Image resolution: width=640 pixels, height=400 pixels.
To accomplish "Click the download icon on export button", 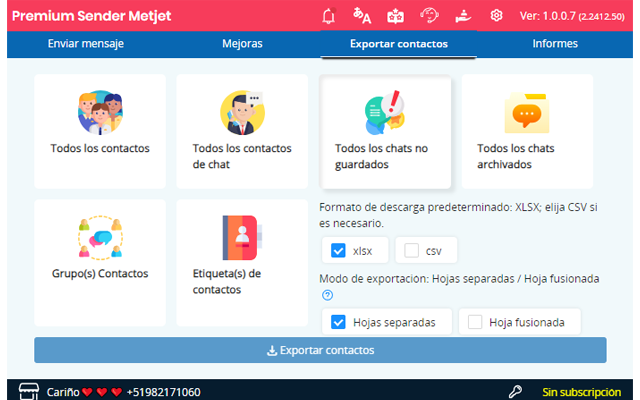I will coord(272,351).
